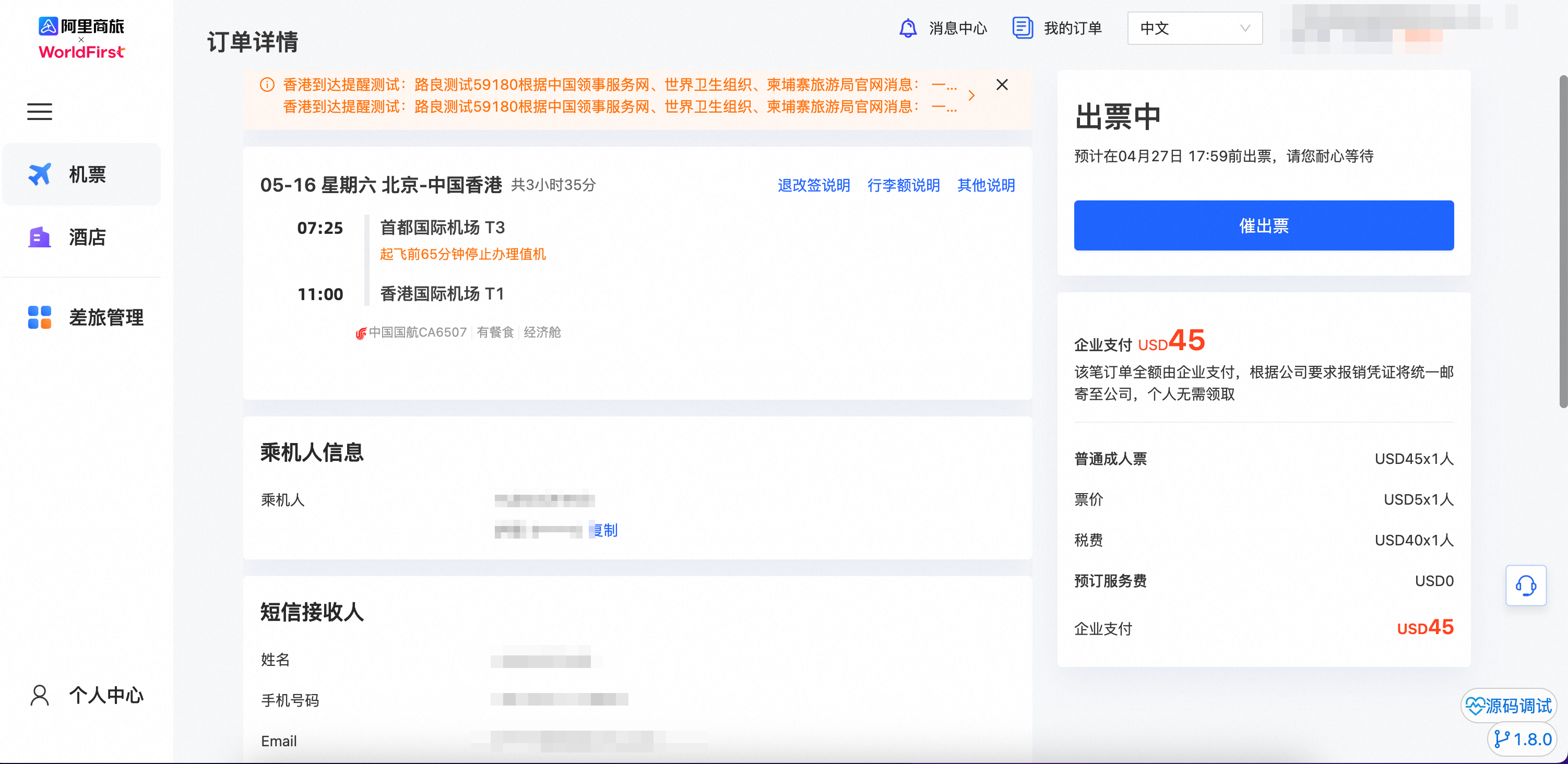Expand the 中文 language dropdown
Viewport: 1568px width, 764px height.
point(1194,28)
